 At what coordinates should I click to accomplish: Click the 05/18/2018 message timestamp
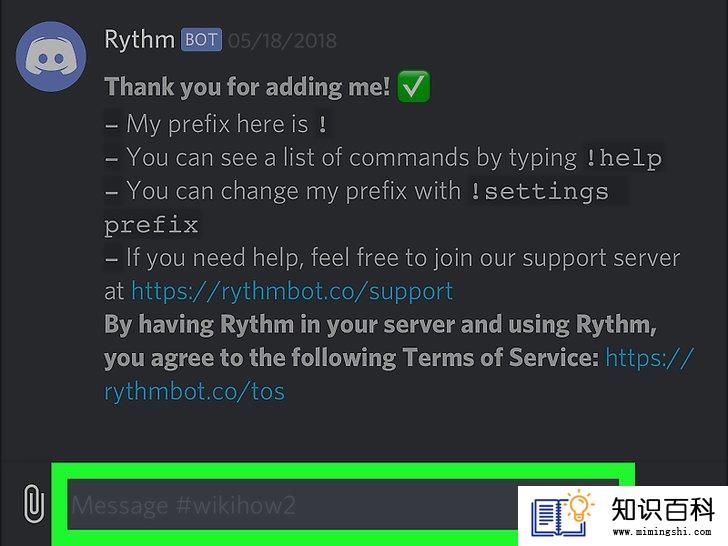[282, 41]
